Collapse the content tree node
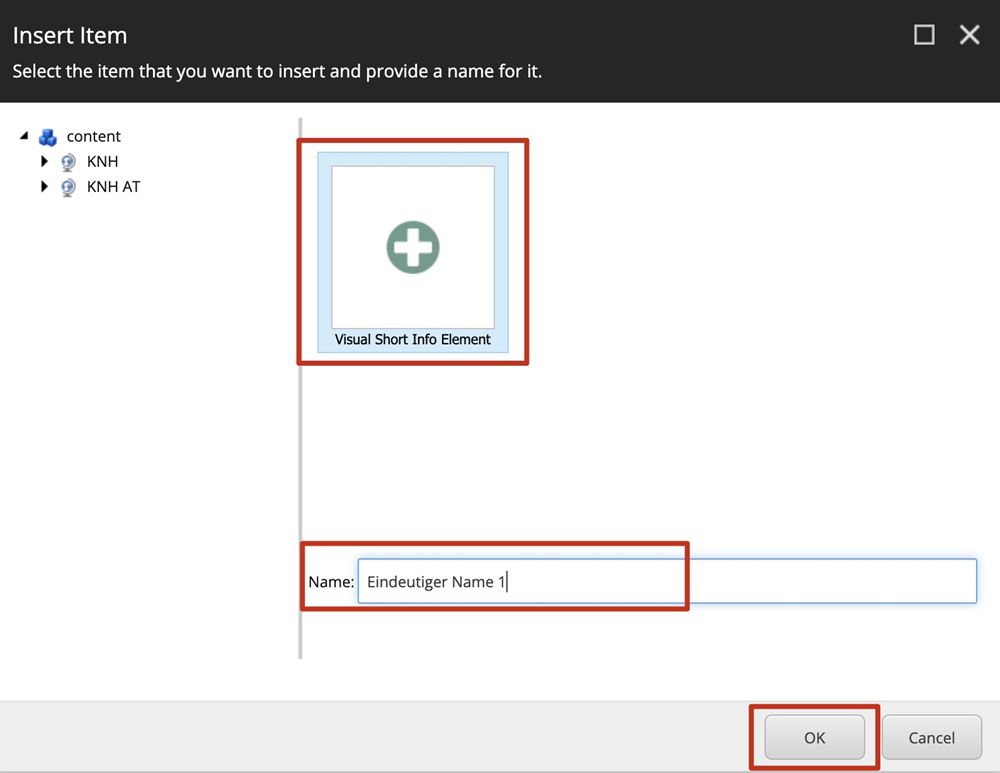The image size is (1000, 773). point(24,136)
